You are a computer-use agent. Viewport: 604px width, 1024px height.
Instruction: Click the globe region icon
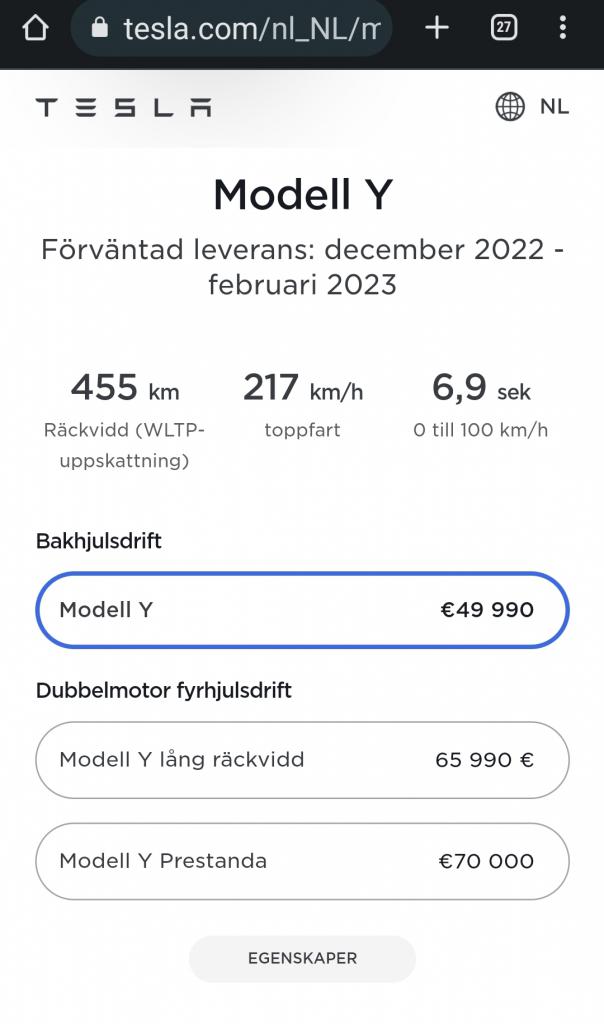pos(510,107)
